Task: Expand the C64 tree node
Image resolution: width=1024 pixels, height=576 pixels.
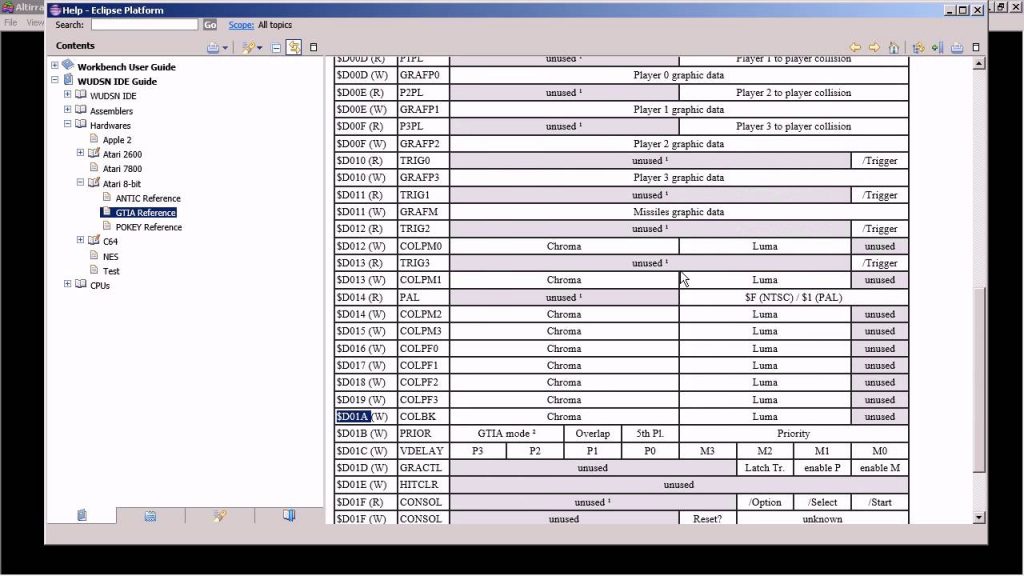Action: click(x=80, y=240)
